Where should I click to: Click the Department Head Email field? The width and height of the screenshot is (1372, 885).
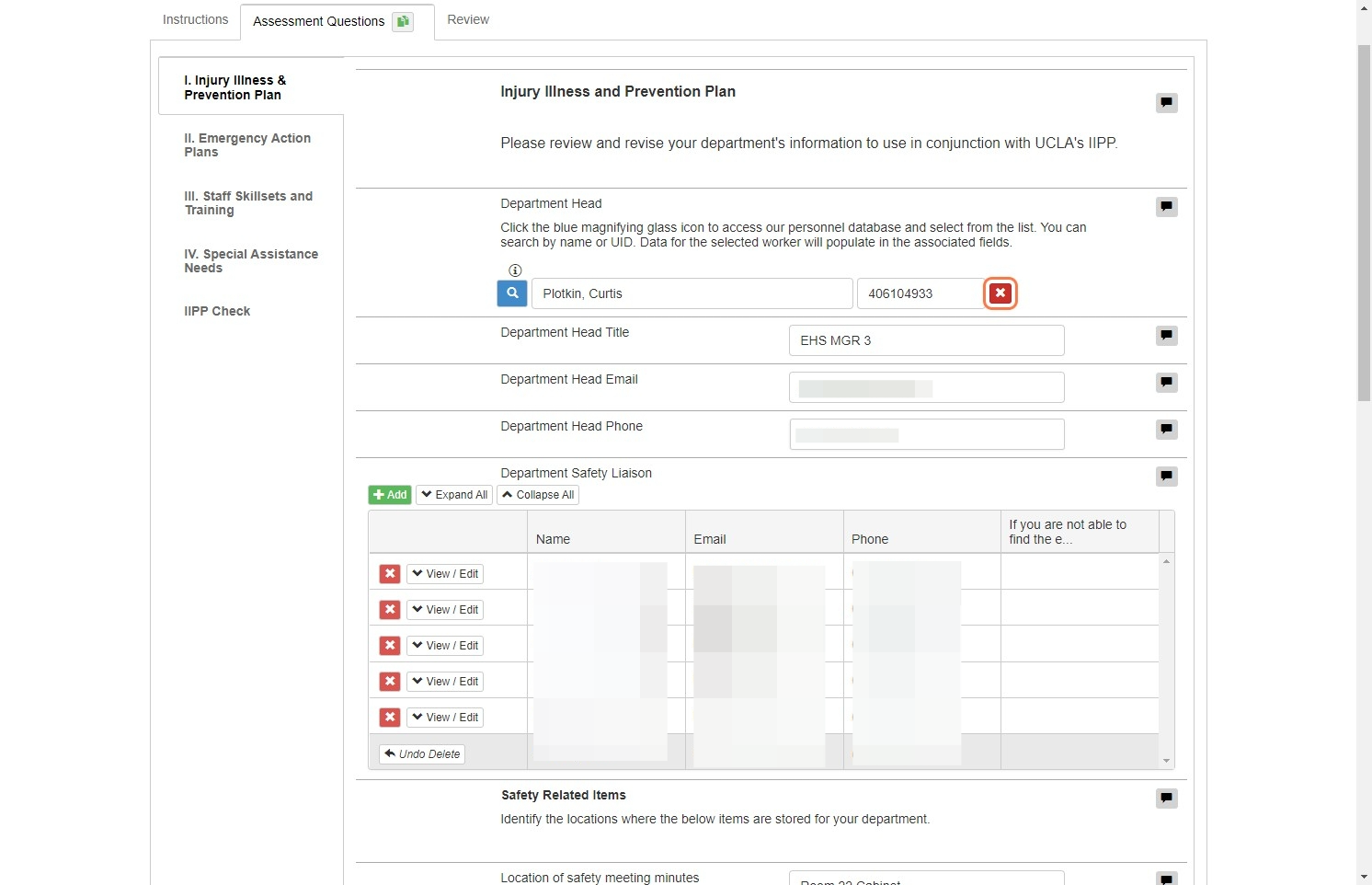point(927,387)
